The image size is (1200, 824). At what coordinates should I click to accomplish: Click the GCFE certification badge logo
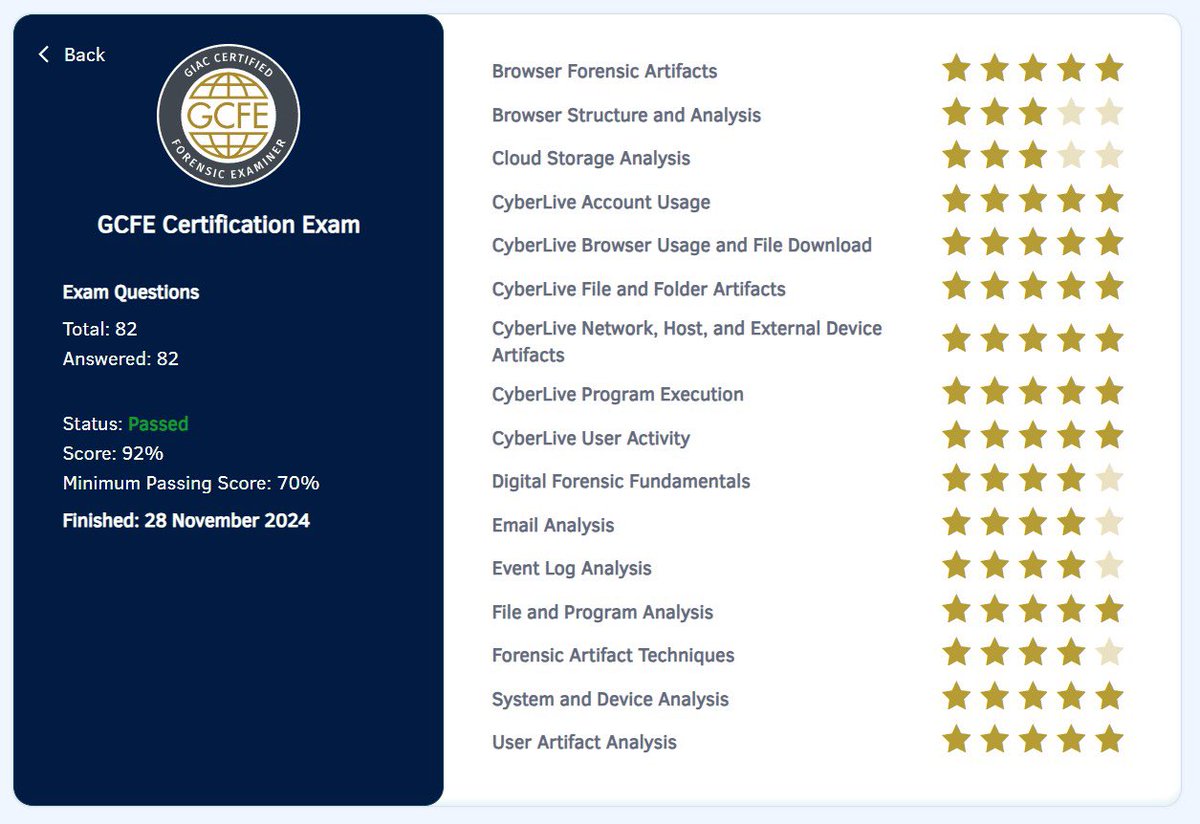(x=228, y=115)
